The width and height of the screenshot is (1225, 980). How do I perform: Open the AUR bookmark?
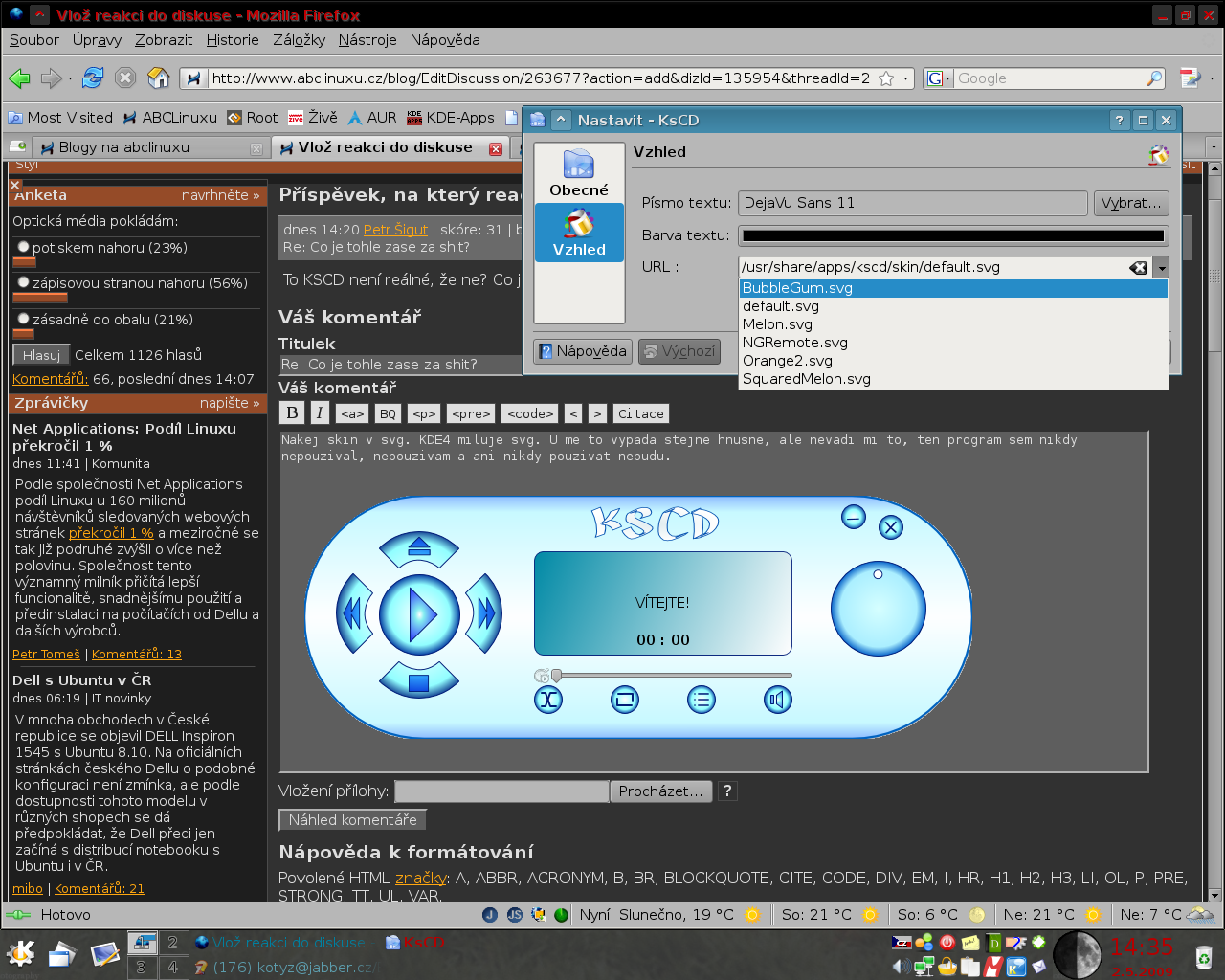[372, 118]
